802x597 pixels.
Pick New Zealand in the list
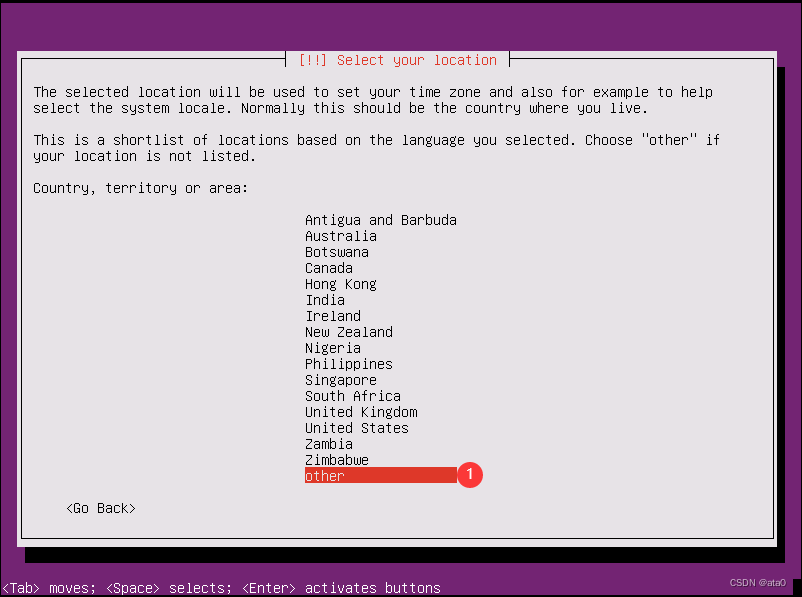(349, 332)
